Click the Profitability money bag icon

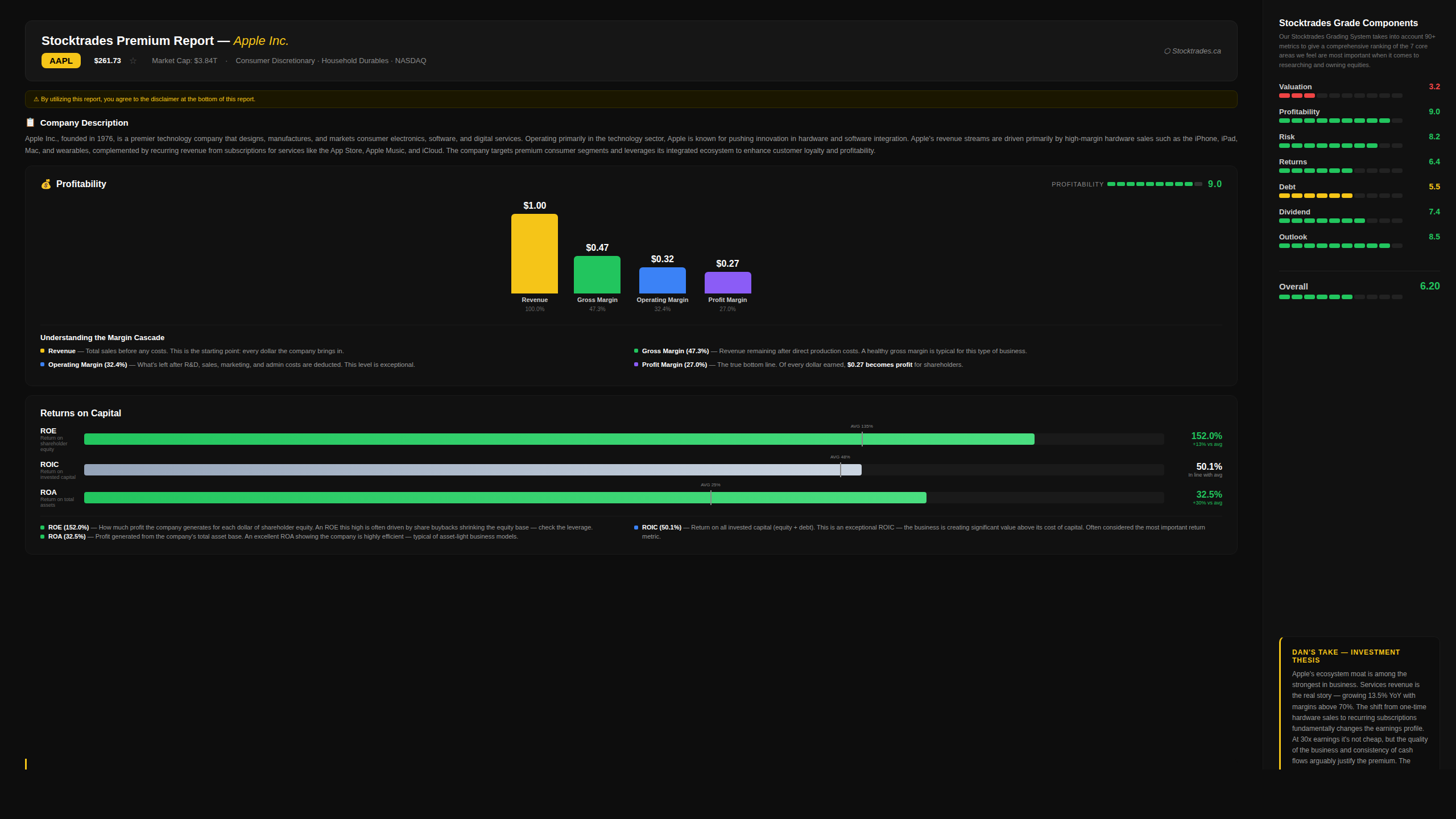coord(46,184)
